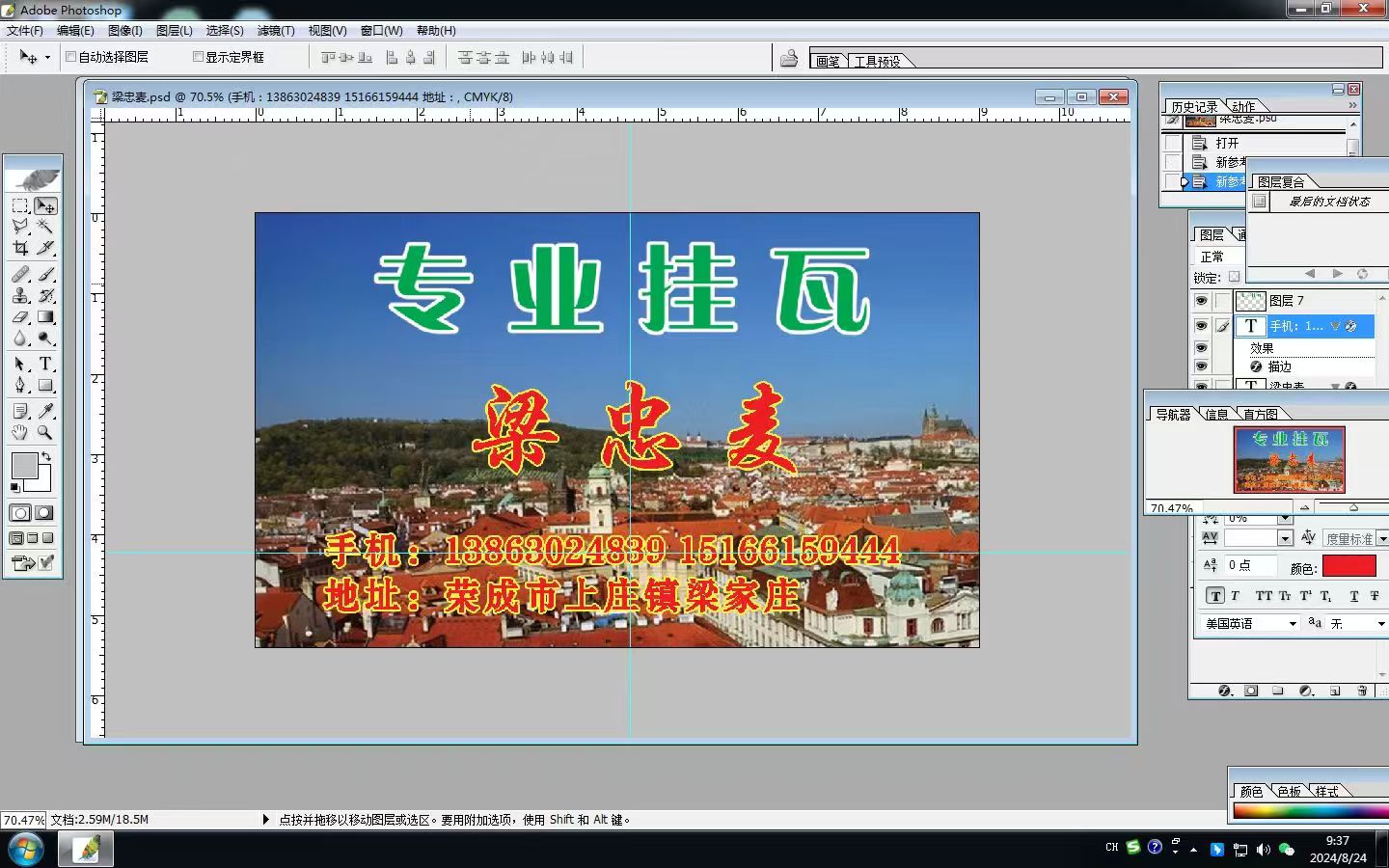1389x868 pixels.
Task: Switch to the 动作 tab
Action: click(x=1243, y=106)
